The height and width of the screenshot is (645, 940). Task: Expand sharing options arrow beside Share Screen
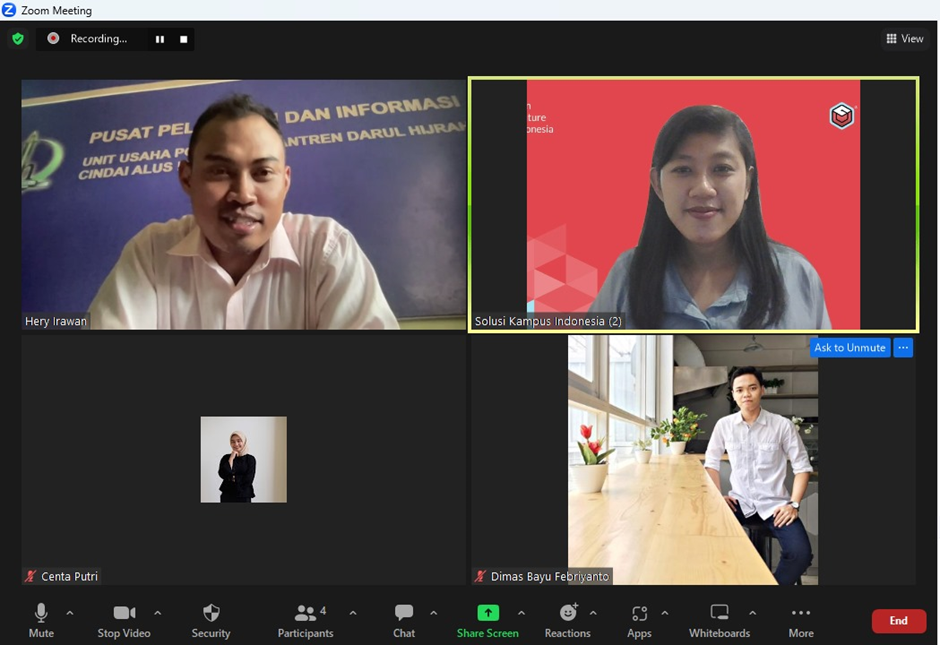(522, 613)
